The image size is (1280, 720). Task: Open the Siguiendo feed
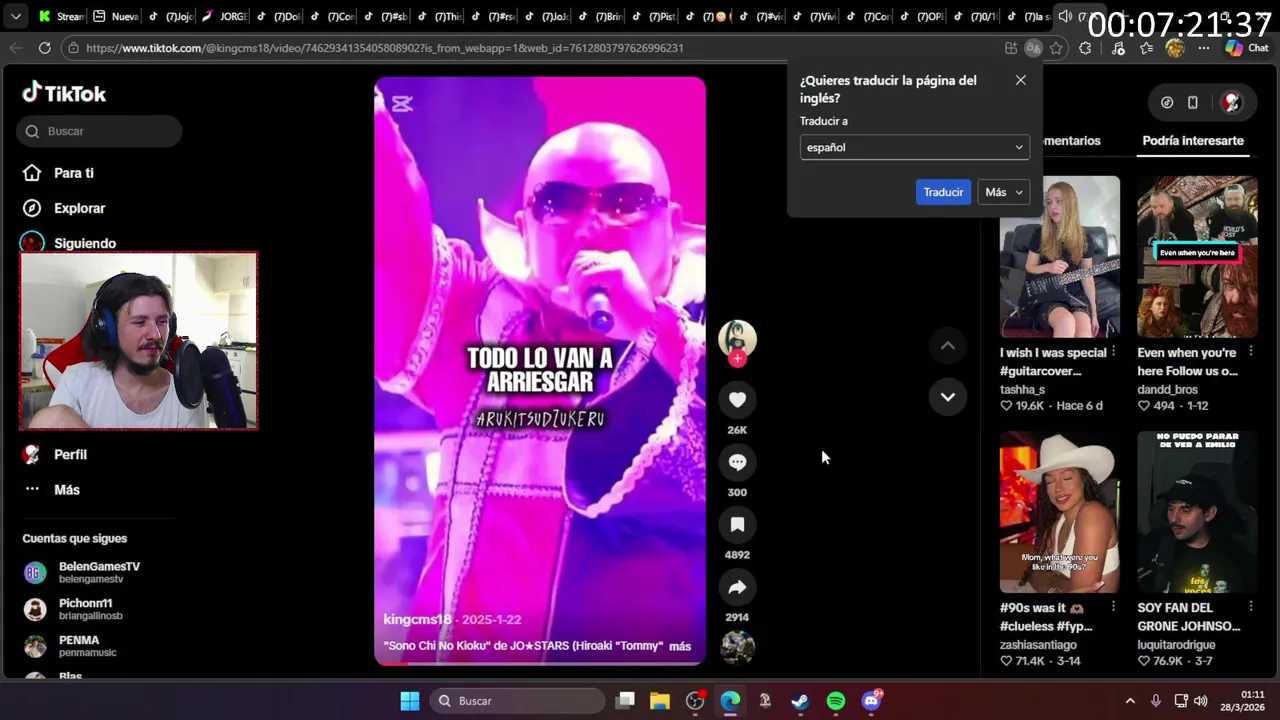[70, 243]
